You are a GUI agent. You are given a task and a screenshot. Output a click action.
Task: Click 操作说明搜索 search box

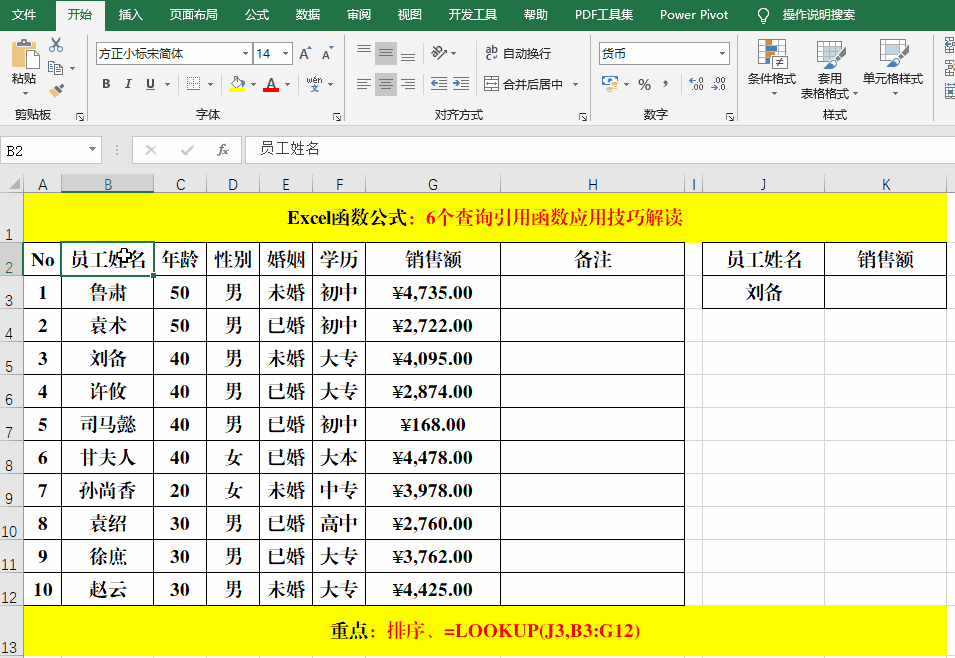tap(819, 15)
